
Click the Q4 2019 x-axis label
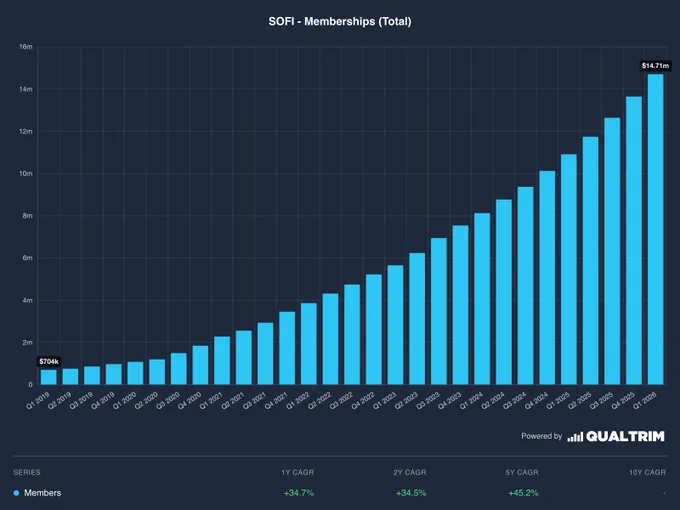(x=103, y=400)
